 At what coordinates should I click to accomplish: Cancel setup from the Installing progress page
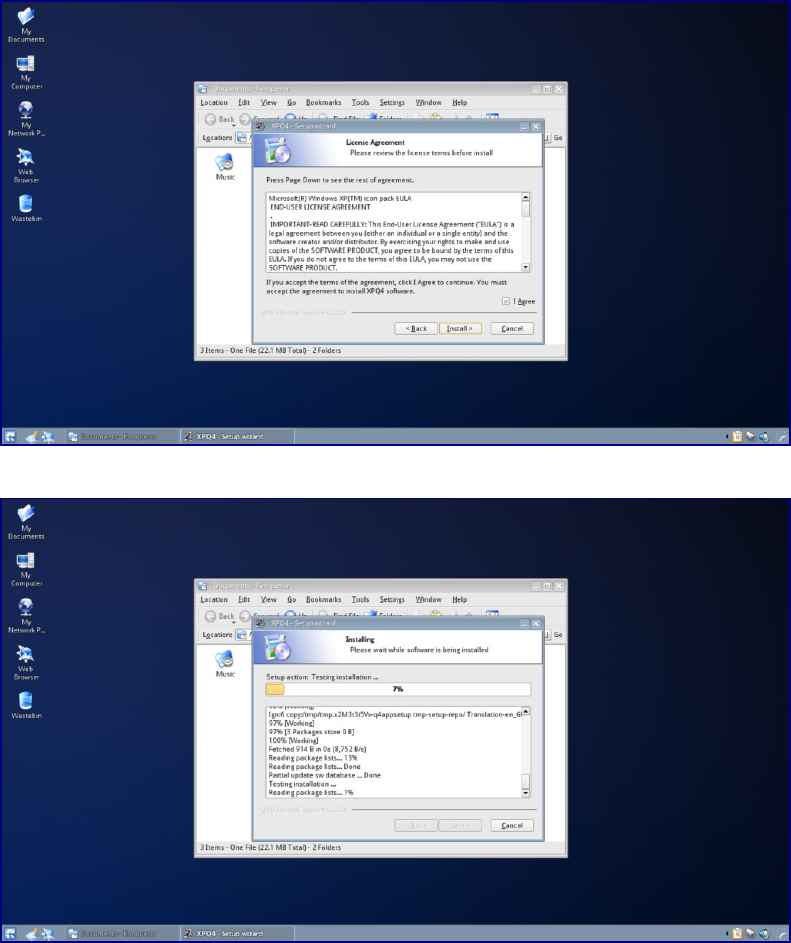pyautogui.click(x=512, y=825)
